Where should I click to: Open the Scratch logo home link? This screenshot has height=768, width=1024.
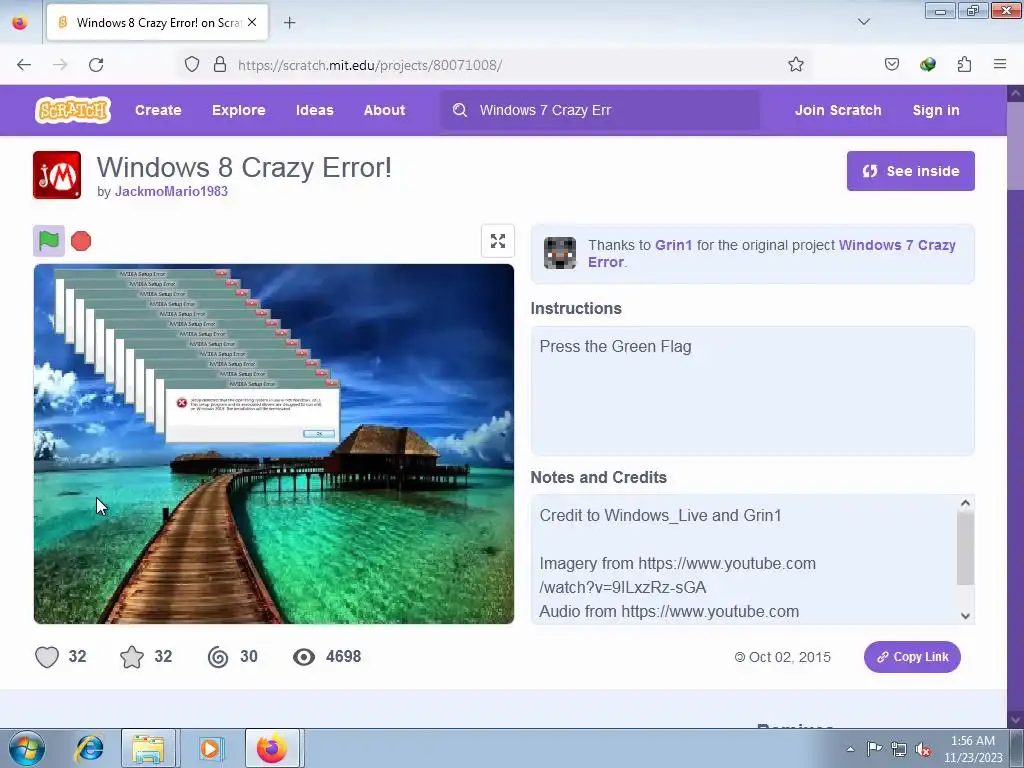click(x=72, y=110)
